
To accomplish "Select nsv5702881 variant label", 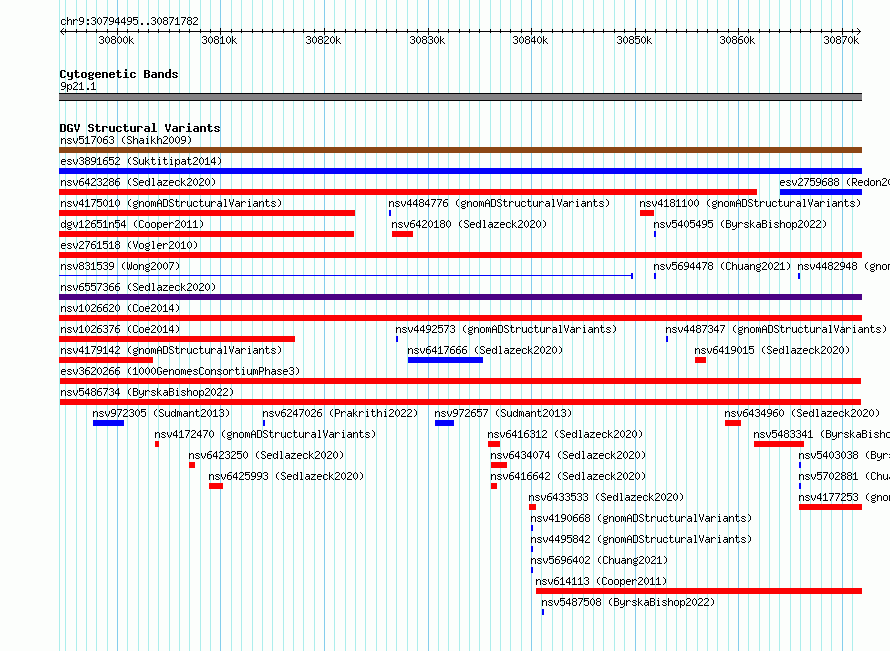I will [844, 476].
